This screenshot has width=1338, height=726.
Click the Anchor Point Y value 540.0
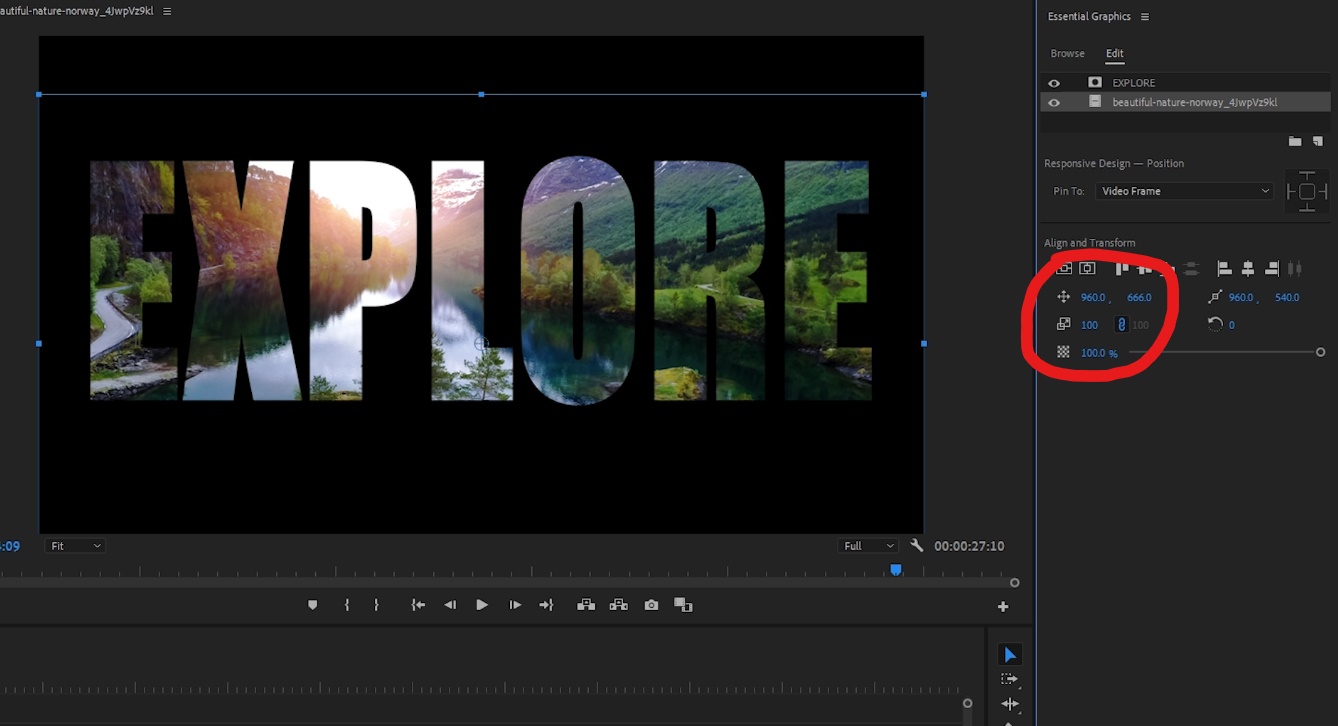pyautogui.click(x=1287, y=297)
